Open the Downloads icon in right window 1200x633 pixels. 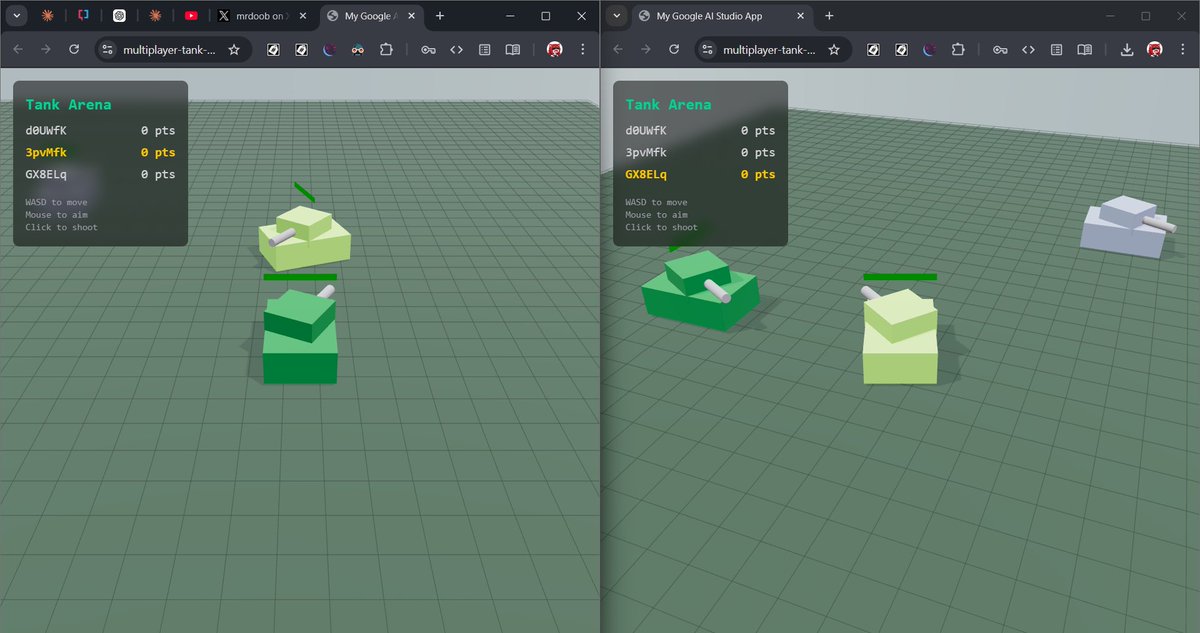1127,49
